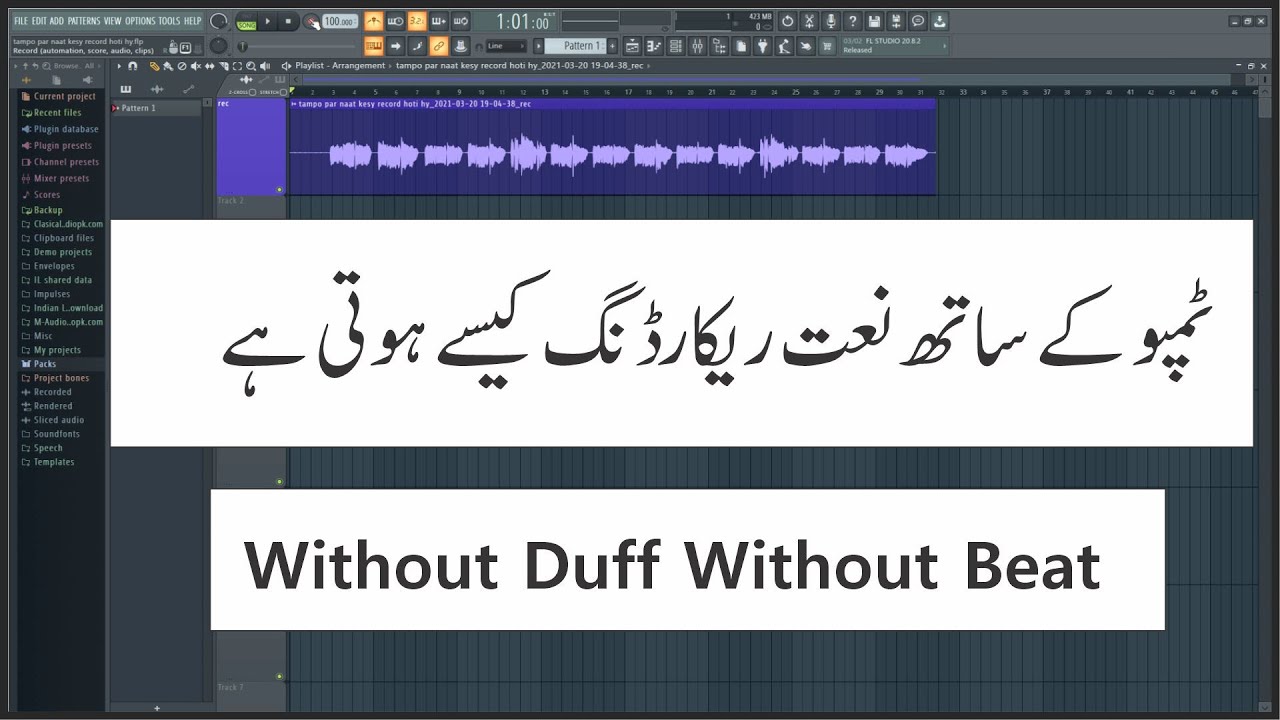Screen dimensions: 1280x720
Task: Toggle PAT/SONG mode switch
Action: (246, 21)
